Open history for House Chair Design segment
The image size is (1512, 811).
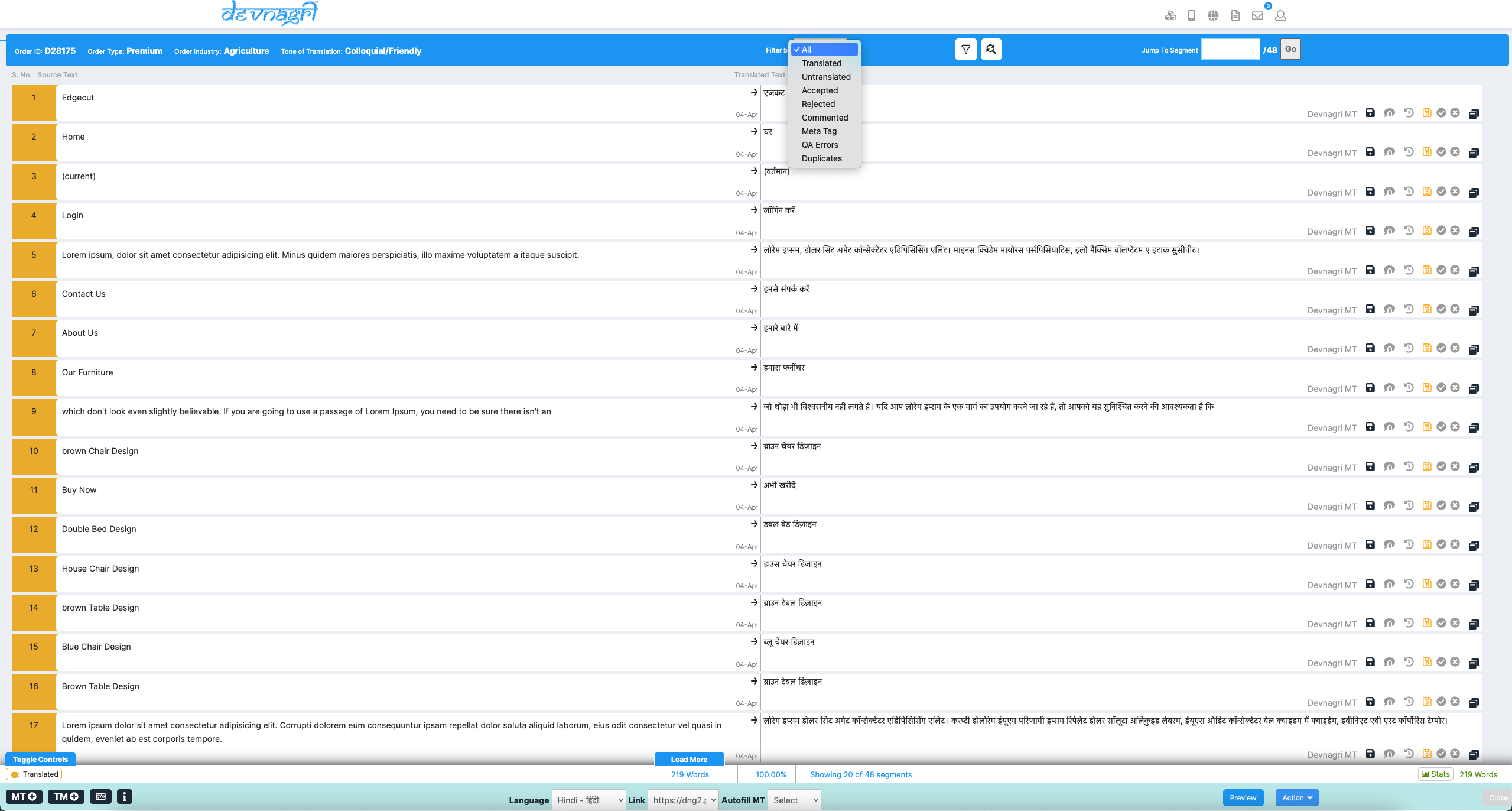[1409, 584]
